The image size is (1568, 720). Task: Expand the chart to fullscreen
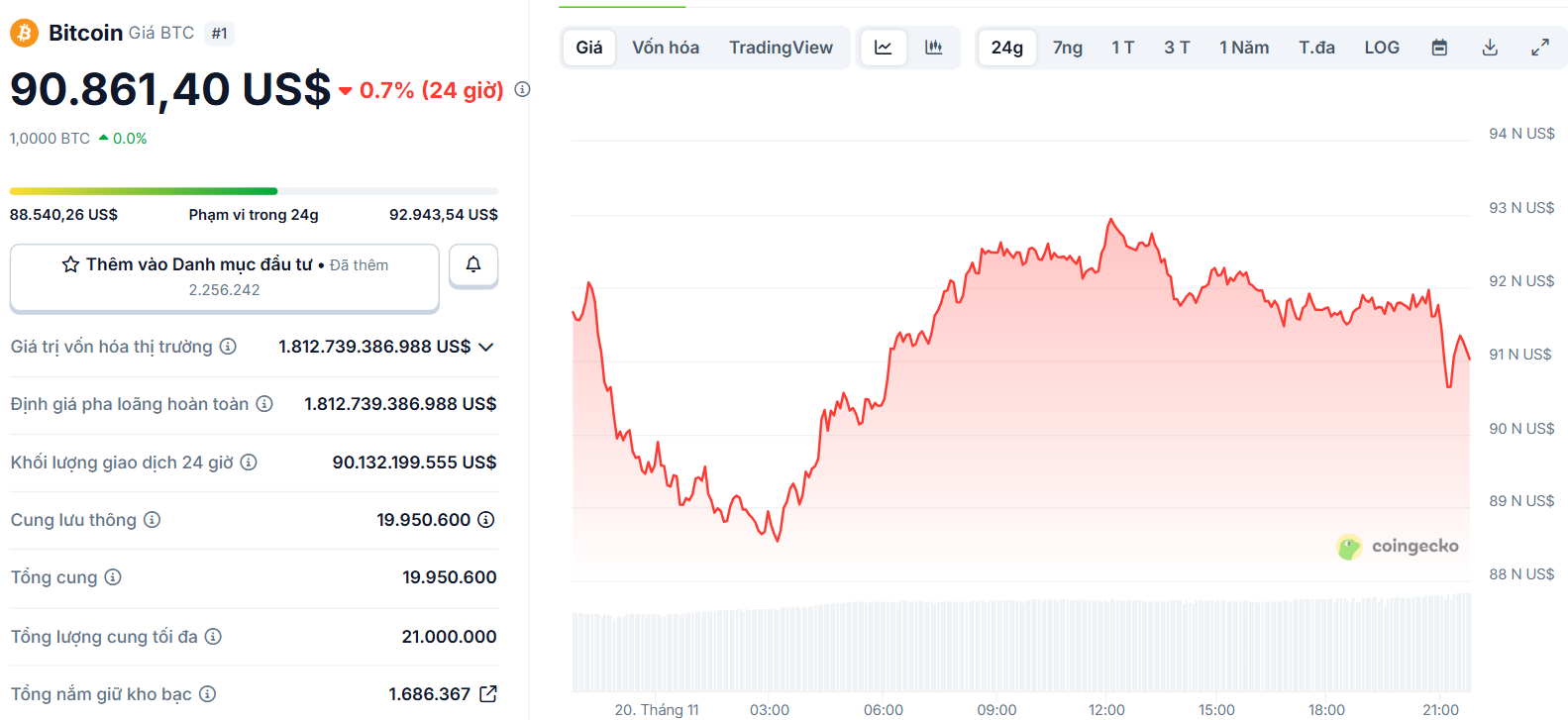[1539, 47]
